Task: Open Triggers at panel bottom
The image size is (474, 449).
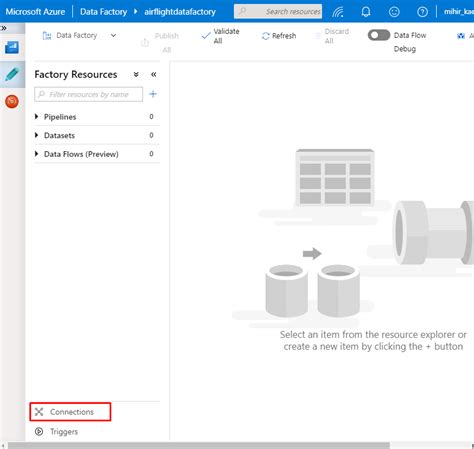Action: point(56,432)
